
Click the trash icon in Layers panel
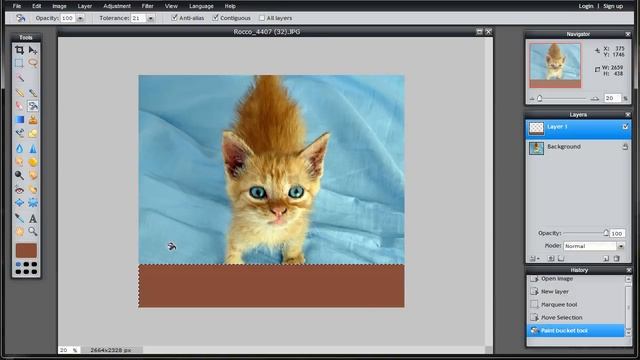pos(617,258)
